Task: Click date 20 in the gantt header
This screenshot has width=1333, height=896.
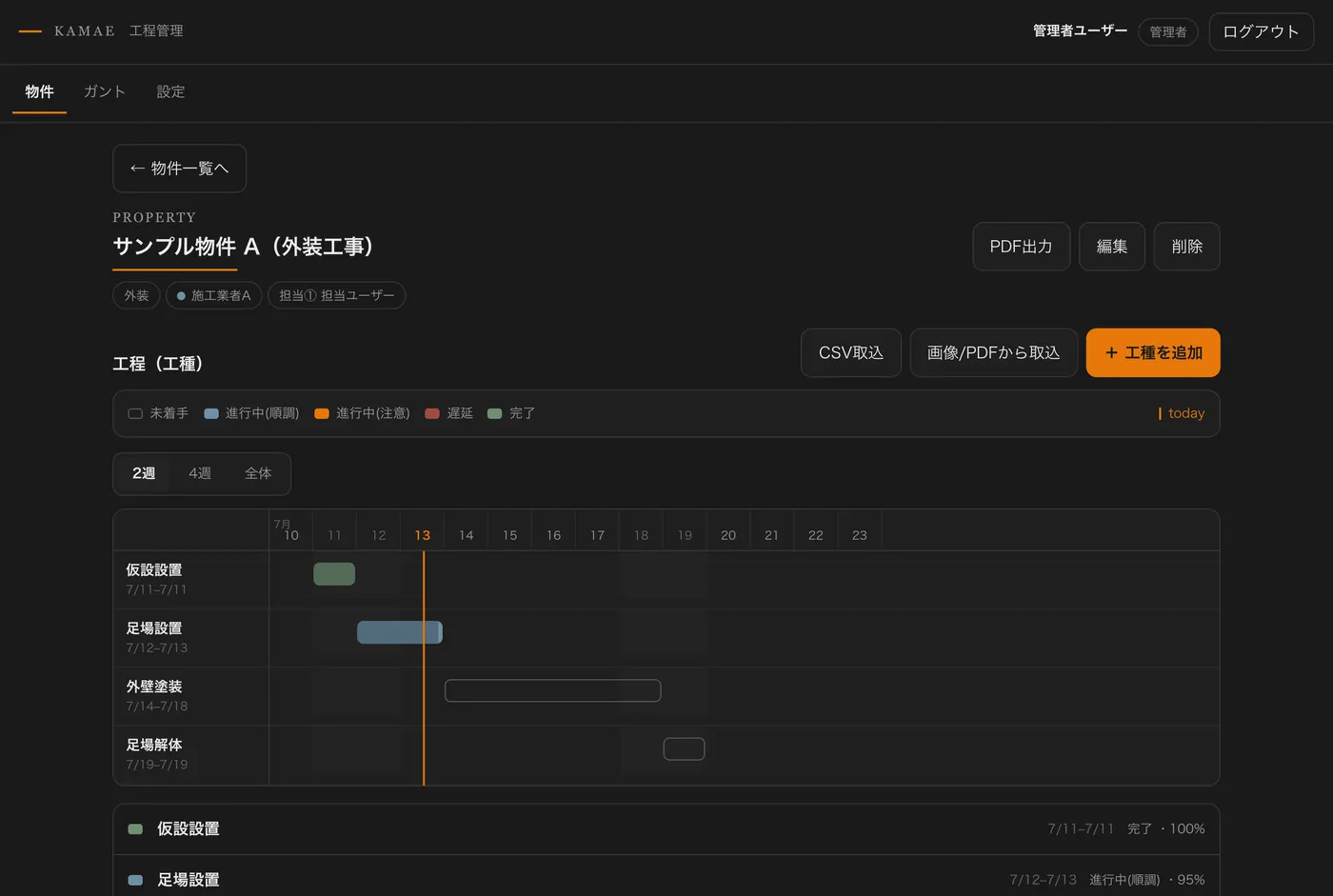Action: click(x=728, y=535)
